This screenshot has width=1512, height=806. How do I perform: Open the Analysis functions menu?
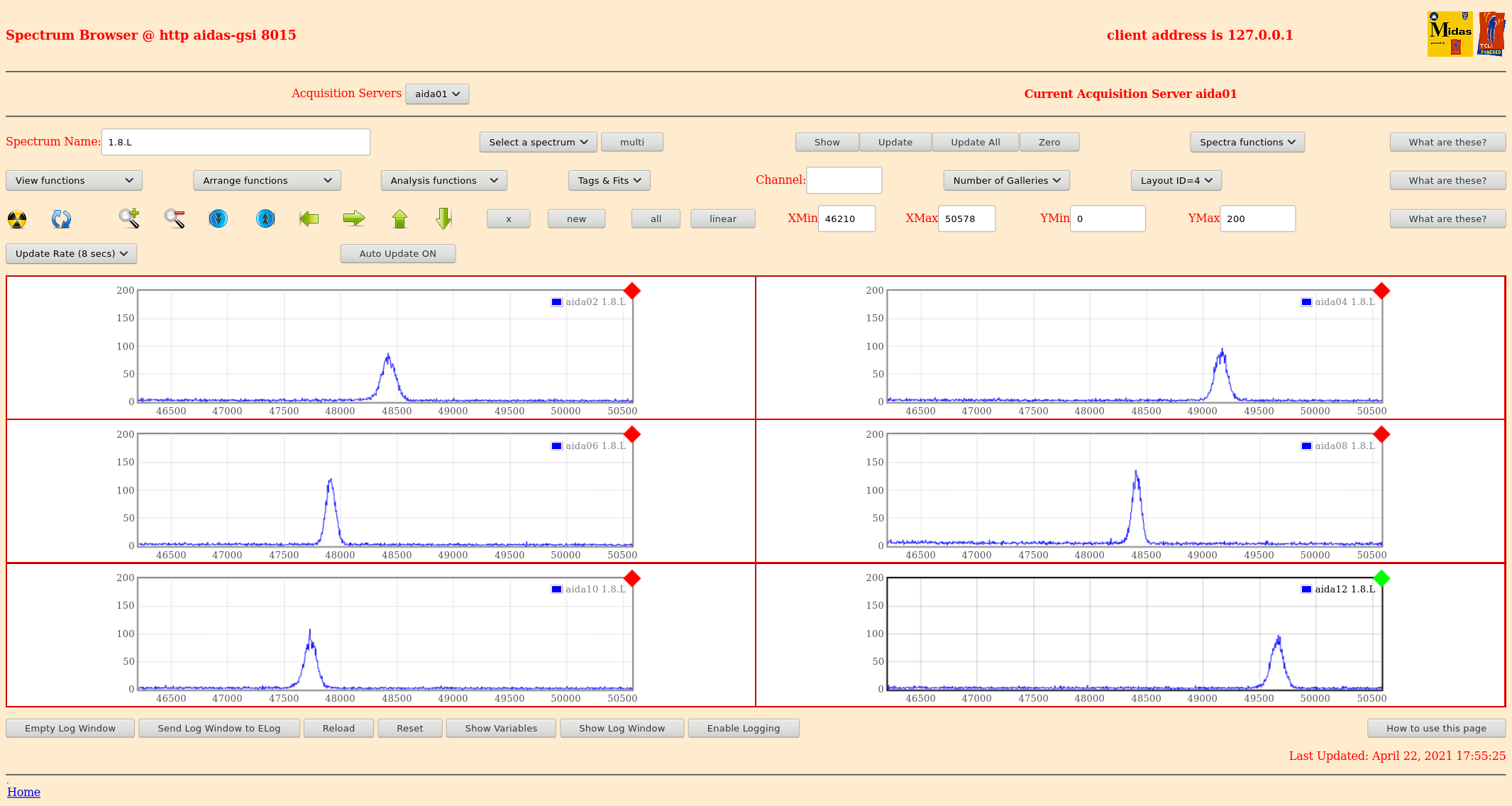(x=443, y=180)
